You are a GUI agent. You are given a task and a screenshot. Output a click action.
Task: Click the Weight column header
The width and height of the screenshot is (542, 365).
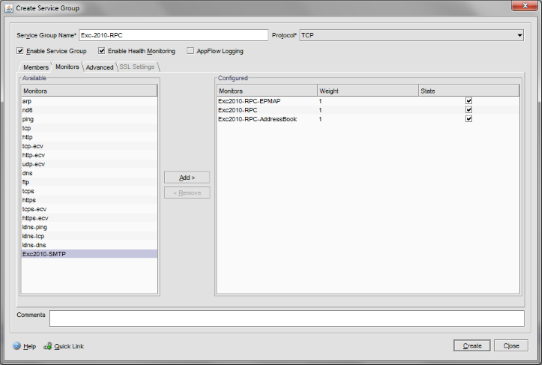coord(368,91)
